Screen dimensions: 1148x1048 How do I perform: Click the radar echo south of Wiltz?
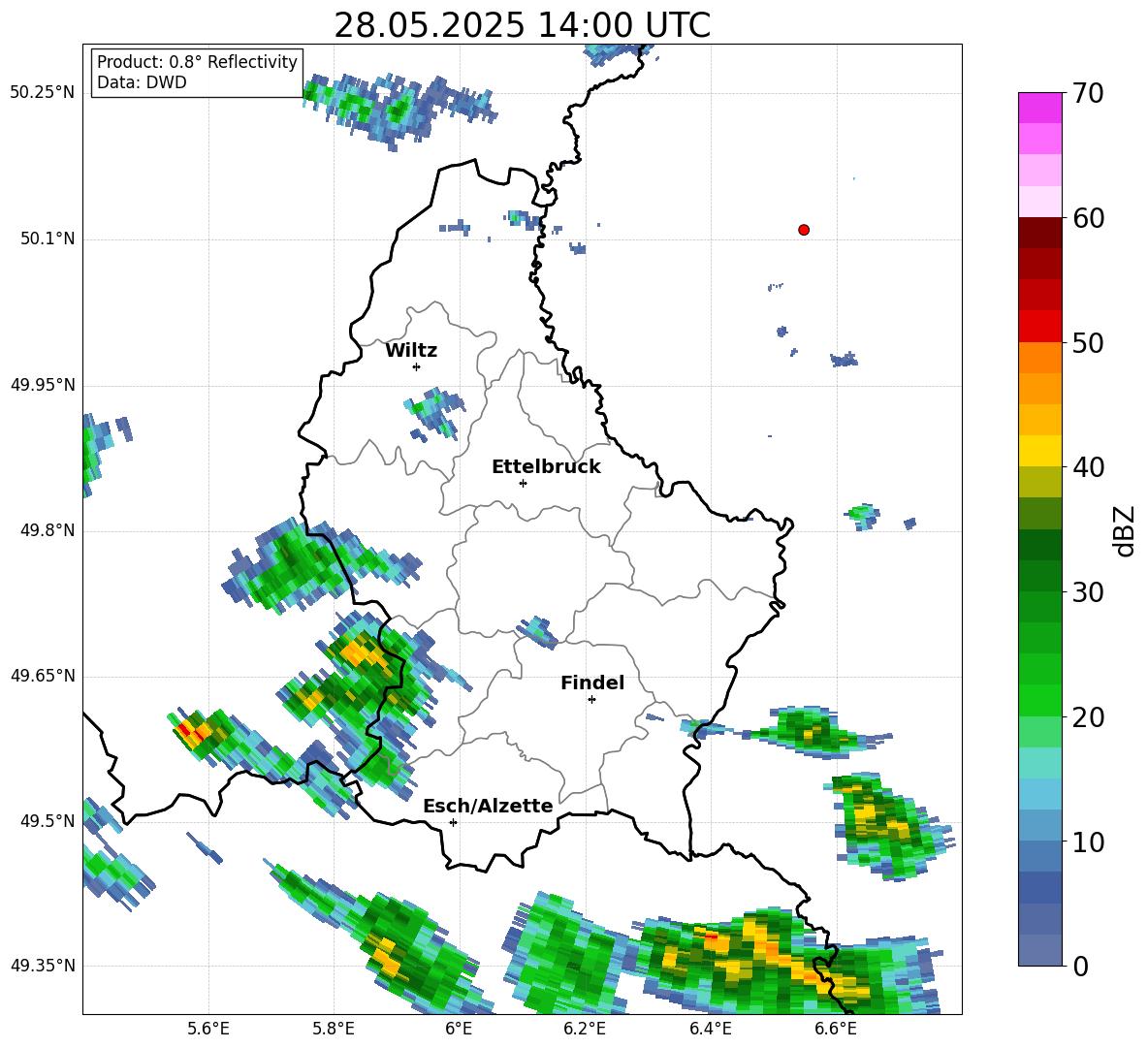(434, 414)
